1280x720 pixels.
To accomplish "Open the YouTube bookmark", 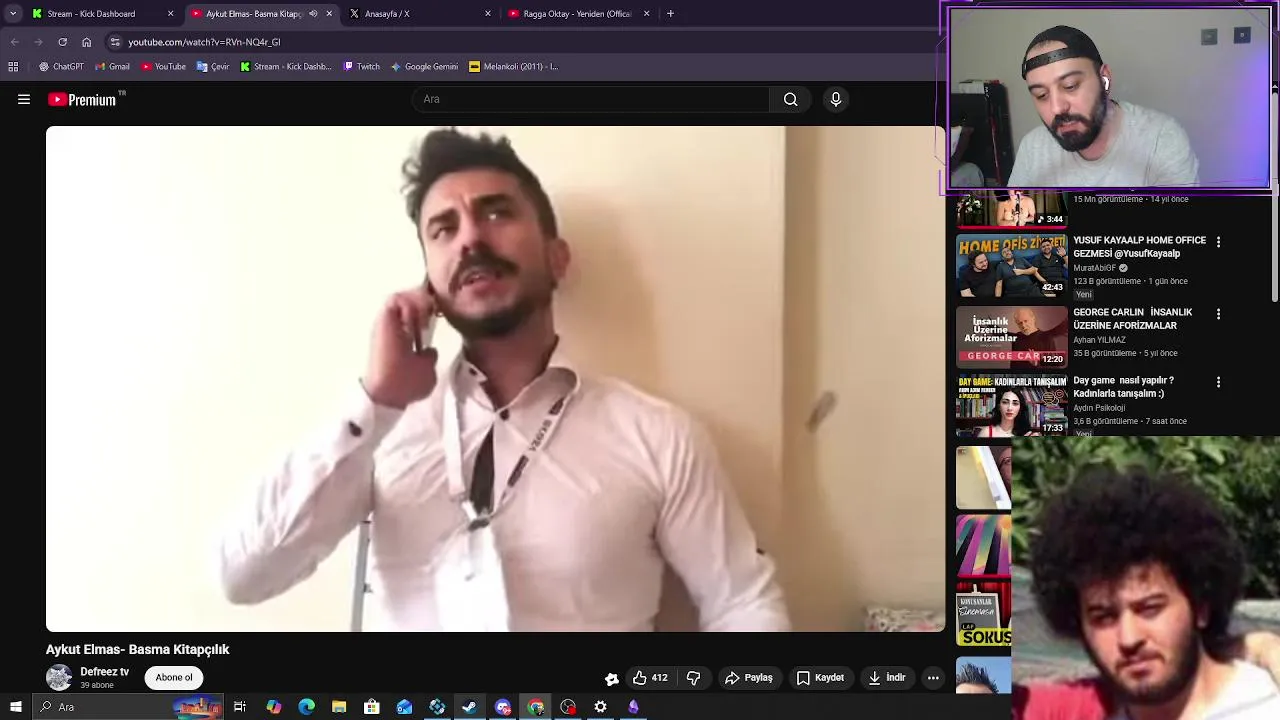I will point(163,67).
